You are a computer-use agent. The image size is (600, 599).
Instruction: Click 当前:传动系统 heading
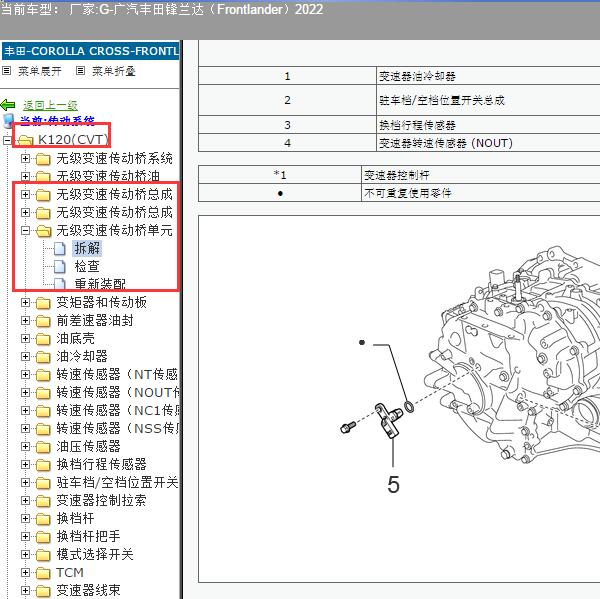(57, 121)
